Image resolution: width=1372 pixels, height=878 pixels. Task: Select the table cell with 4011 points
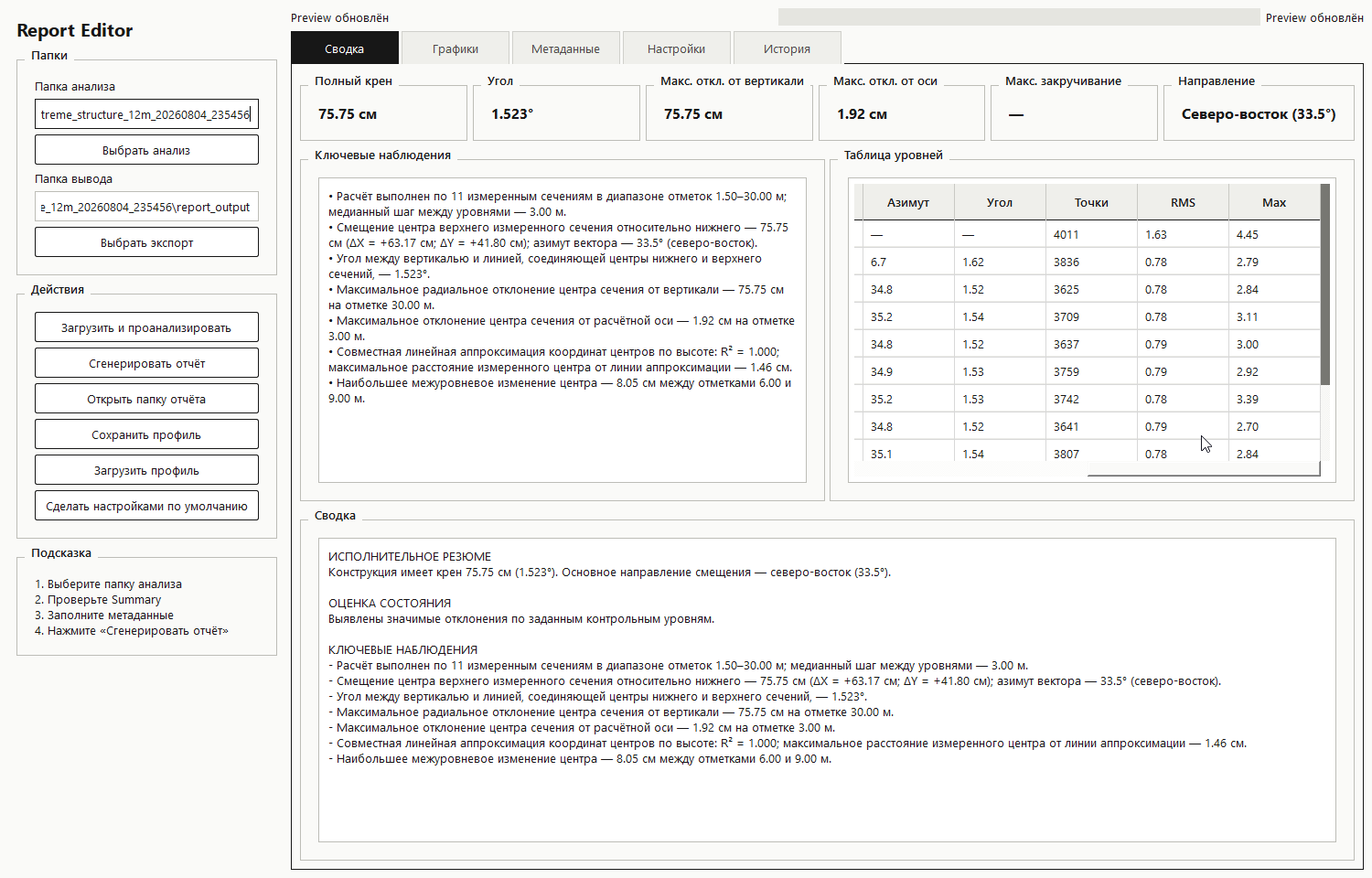tap(1091, 234)
